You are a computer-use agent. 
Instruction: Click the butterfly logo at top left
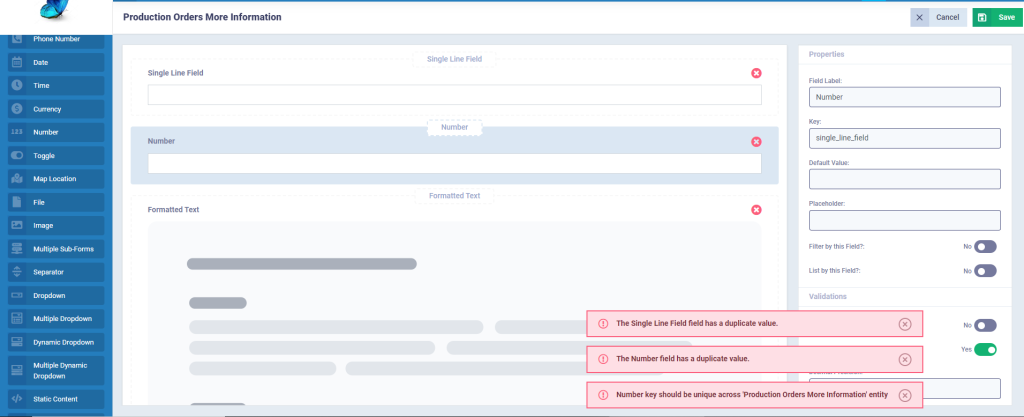pyautogui.click(x=54, y=9)
